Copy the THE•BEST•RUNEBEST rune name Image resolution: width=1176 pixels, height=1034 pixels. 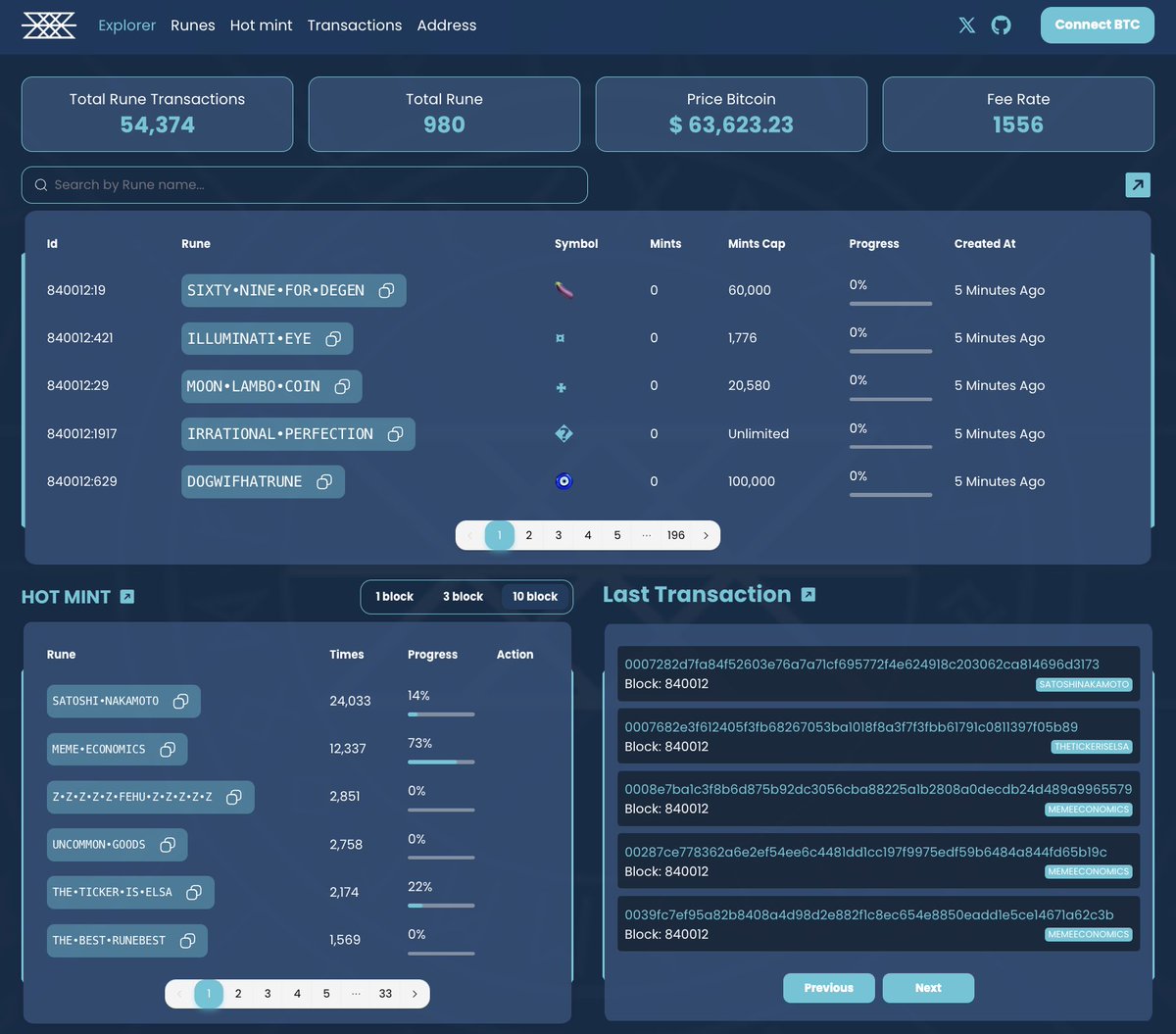pos(187,940)
